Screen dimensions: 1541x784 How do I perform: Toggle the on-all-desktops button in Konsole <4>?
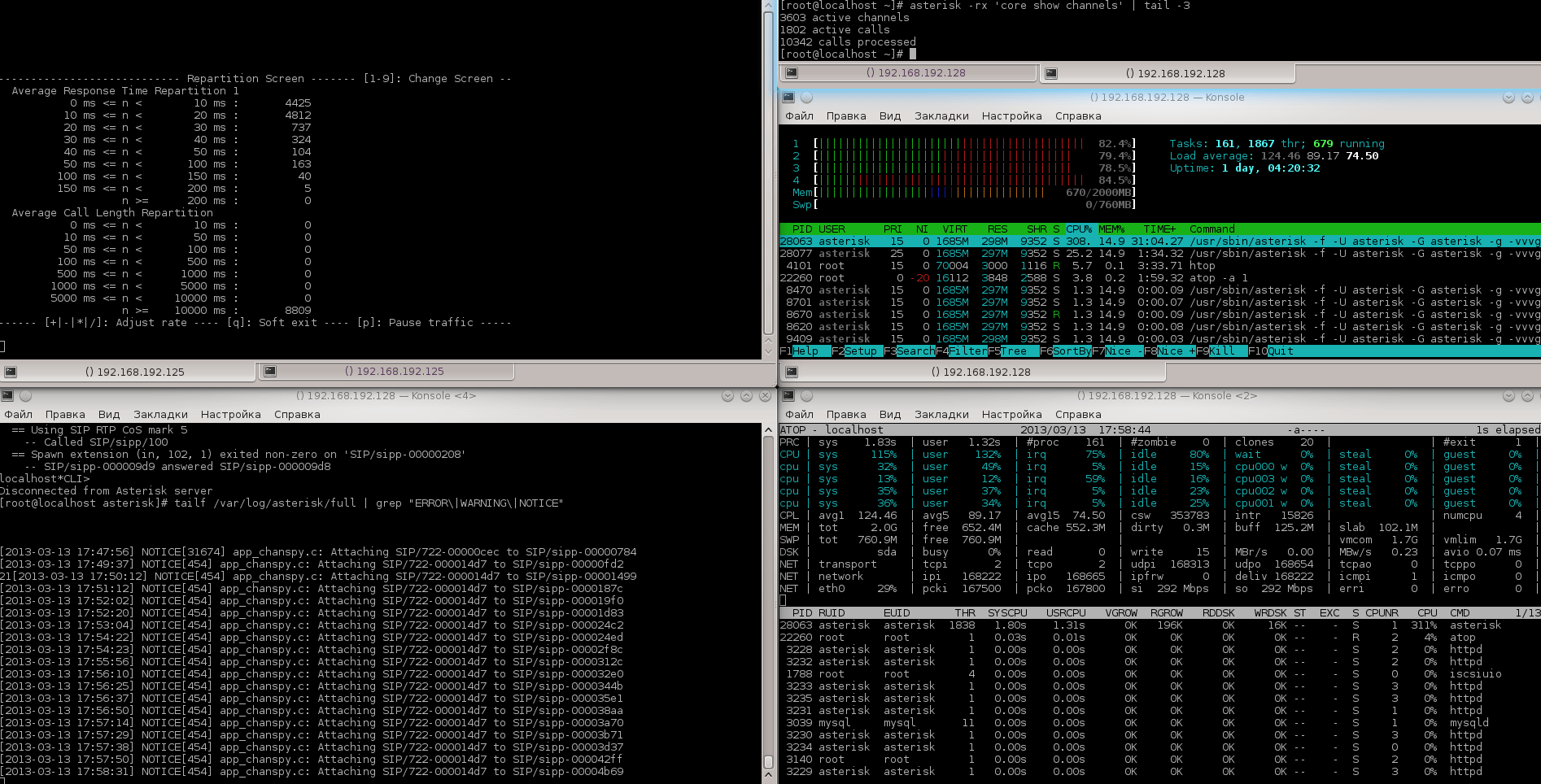click(x=25, y=396)
